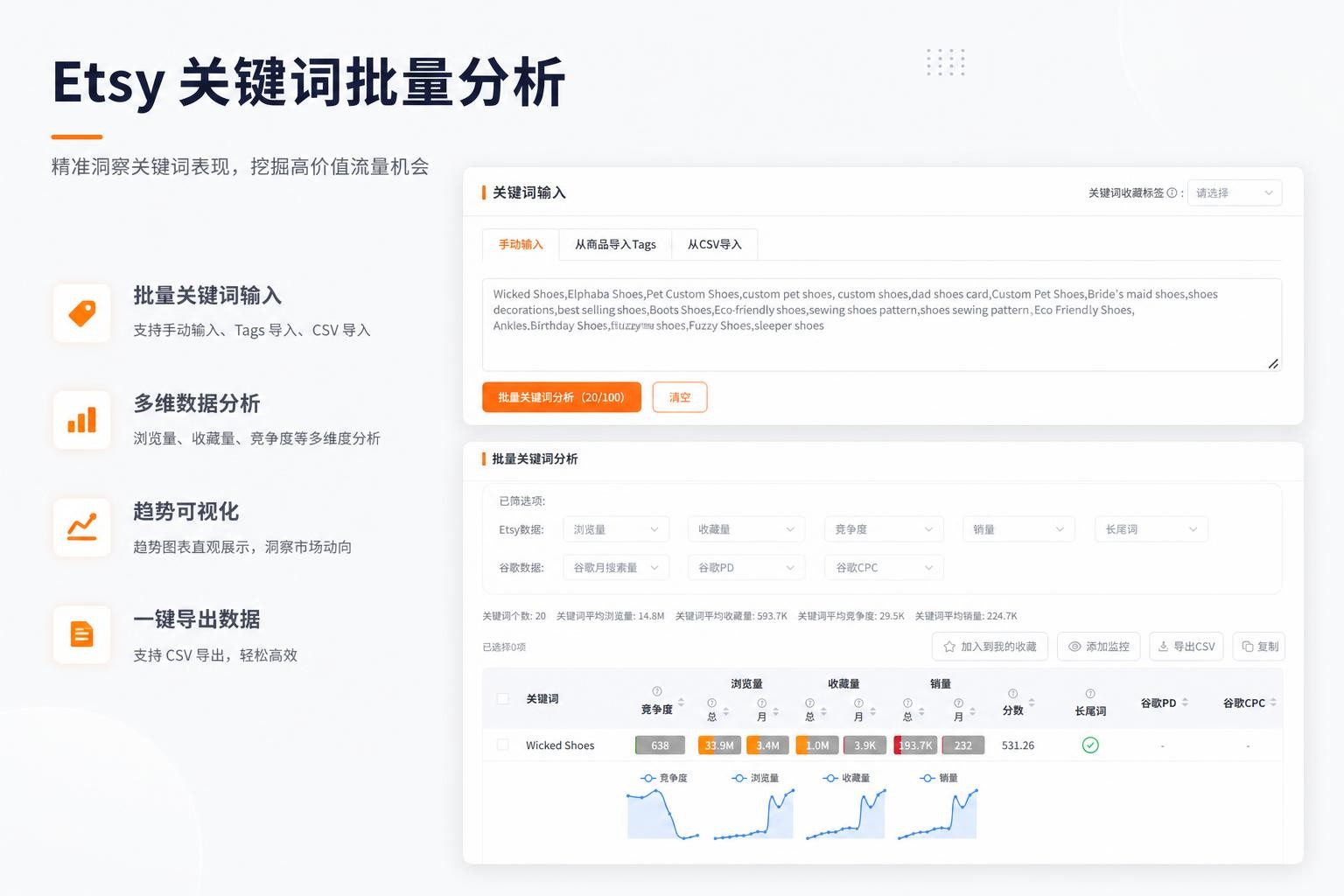This screenshot has width=1344, height=896.
Task: Open the 谷歌CPC filter dropdown
Action: [x=884, y=568]
